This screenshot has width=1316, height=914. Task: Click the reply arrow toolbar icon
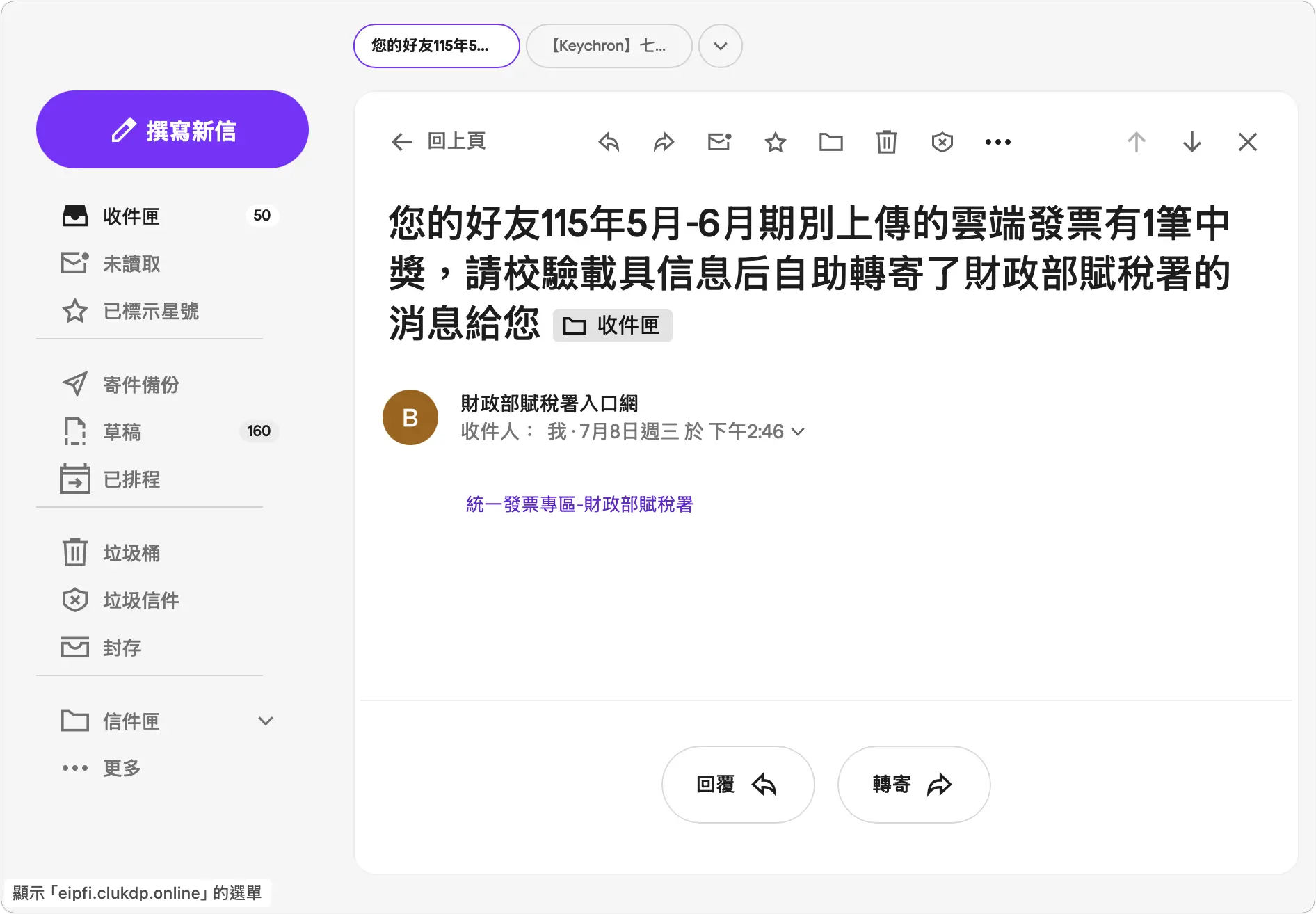pyautogui.click(x=609, y=142)
